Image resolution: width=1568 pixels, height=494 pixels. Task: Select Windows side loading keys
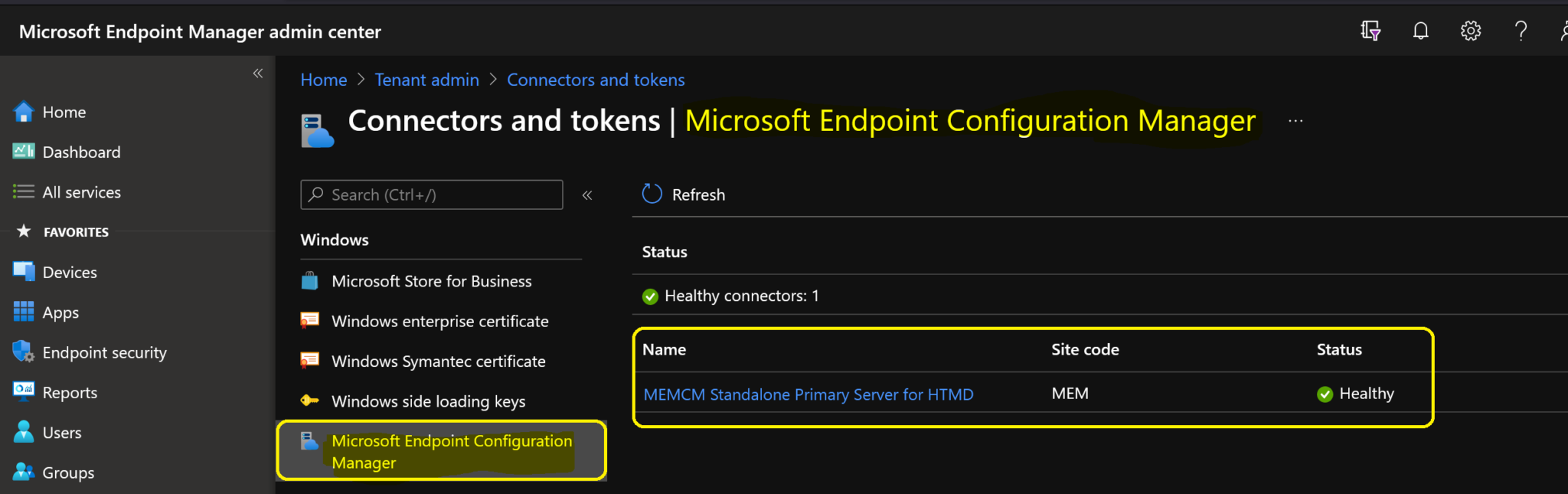point(429,401)
